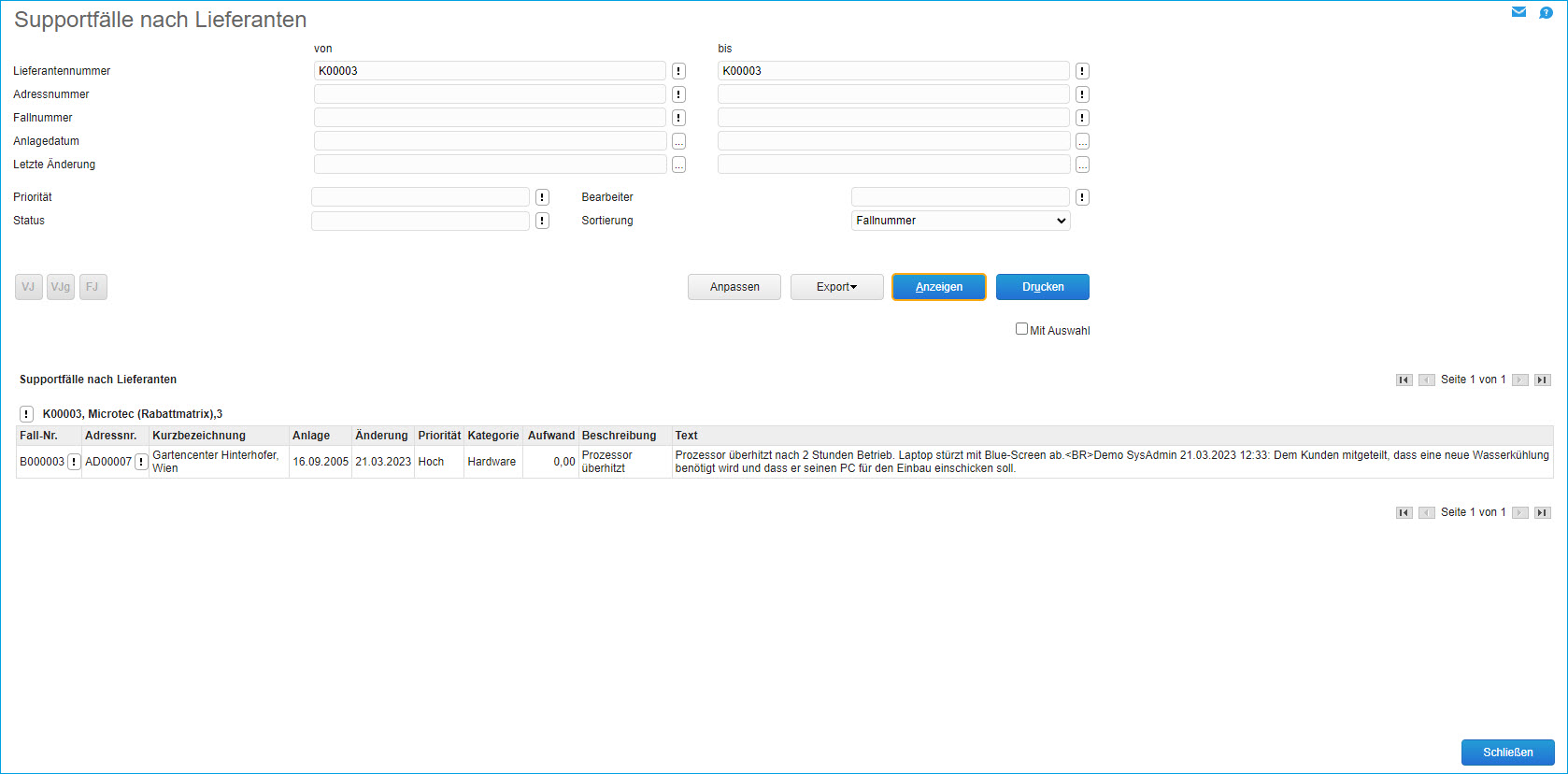Click into the Fallnummer von input field
Viewport: 1568px width, 774px height.
click(x=490, y=118)
